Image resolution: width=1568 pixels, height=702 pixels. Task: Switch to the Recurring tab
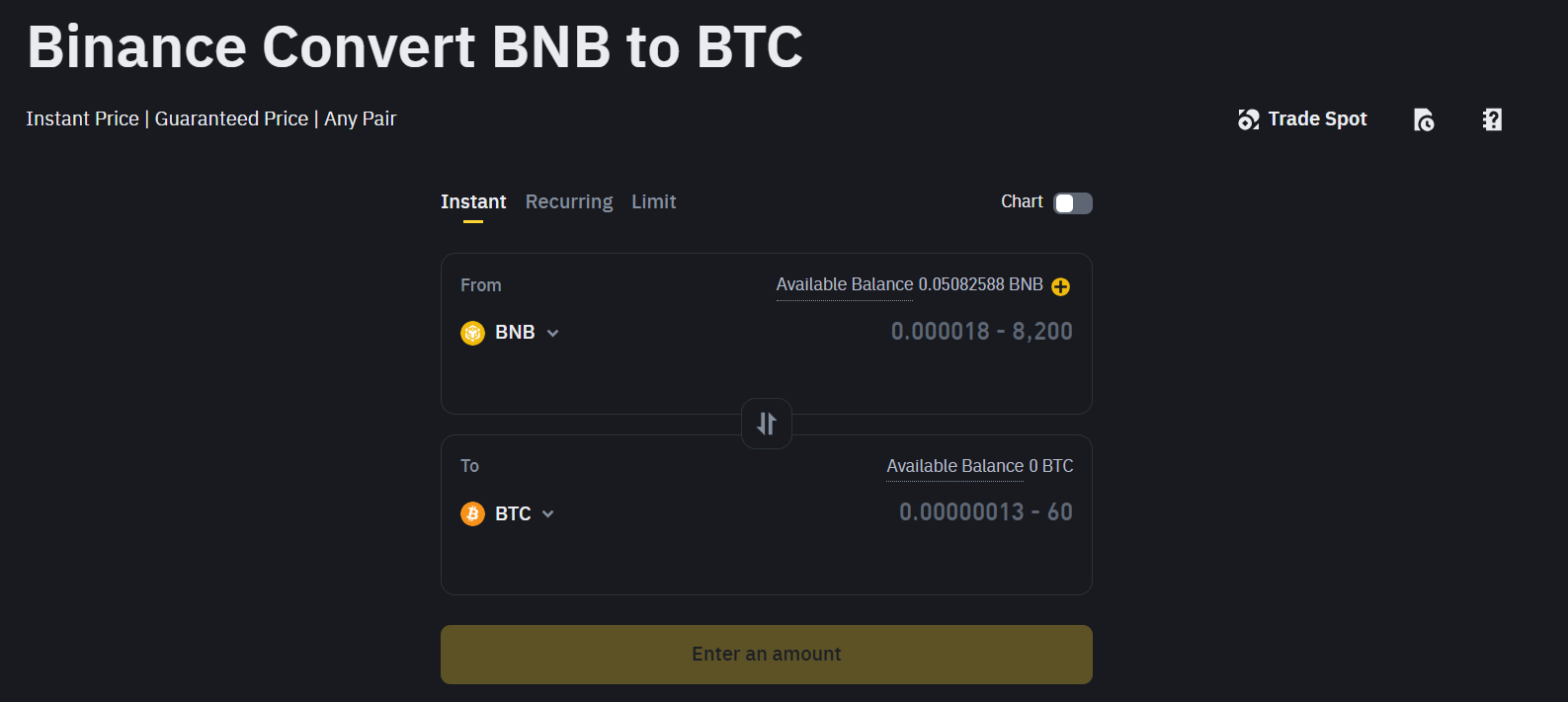pos(569,202)
